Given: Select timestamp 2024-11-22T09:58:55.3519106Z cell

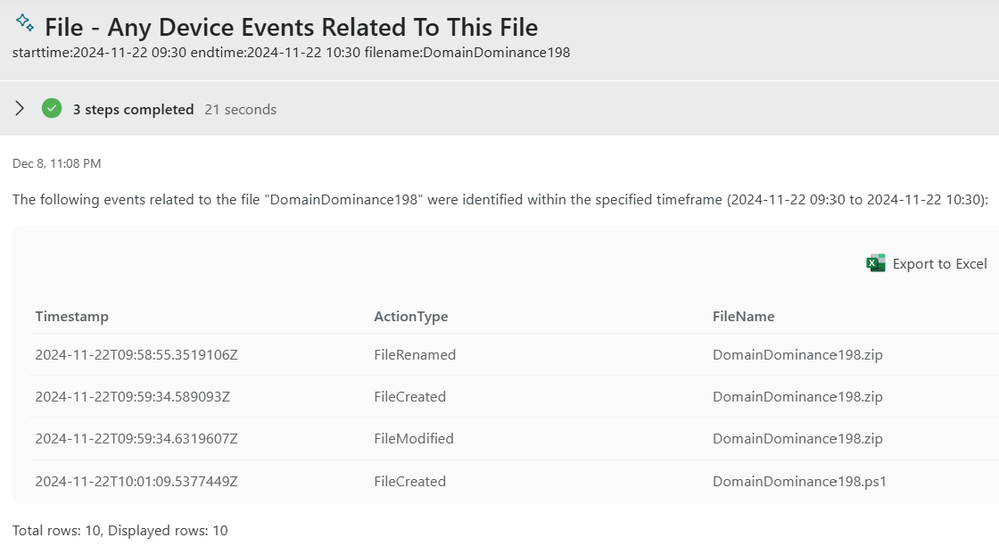Looking at the screenshot, I should [136, 355].
